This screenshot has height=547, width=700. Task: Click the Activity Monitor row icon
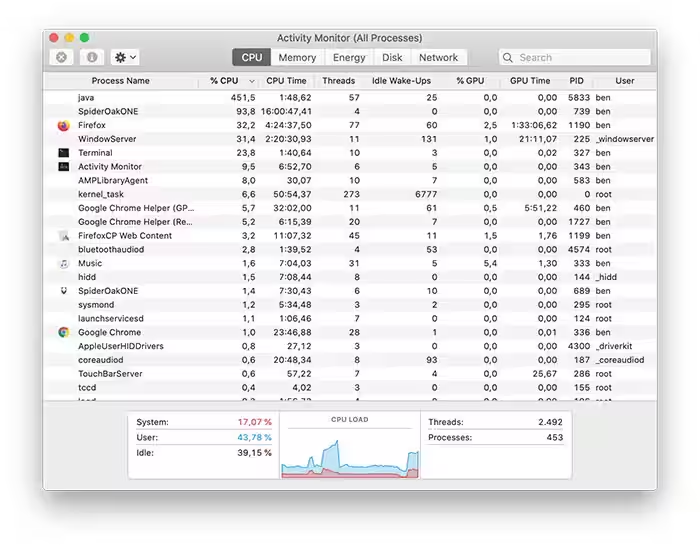coord(64,167)
